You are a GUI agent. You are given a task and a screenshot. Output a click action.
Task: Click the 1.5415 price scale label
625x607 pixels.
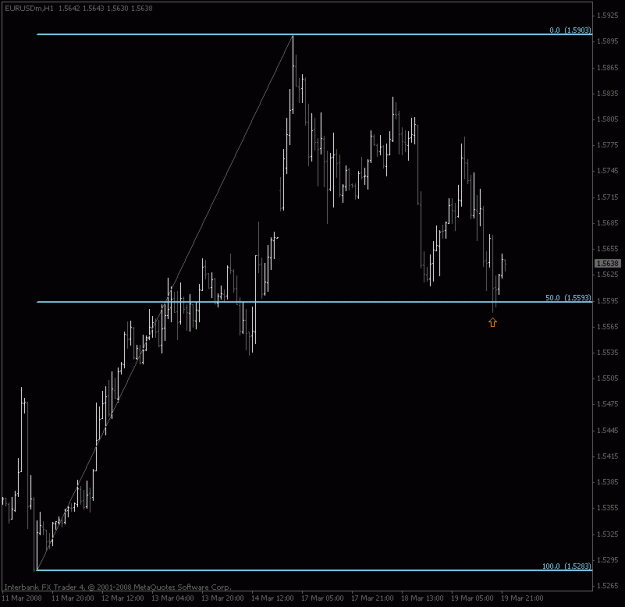[x=608, y=456]
